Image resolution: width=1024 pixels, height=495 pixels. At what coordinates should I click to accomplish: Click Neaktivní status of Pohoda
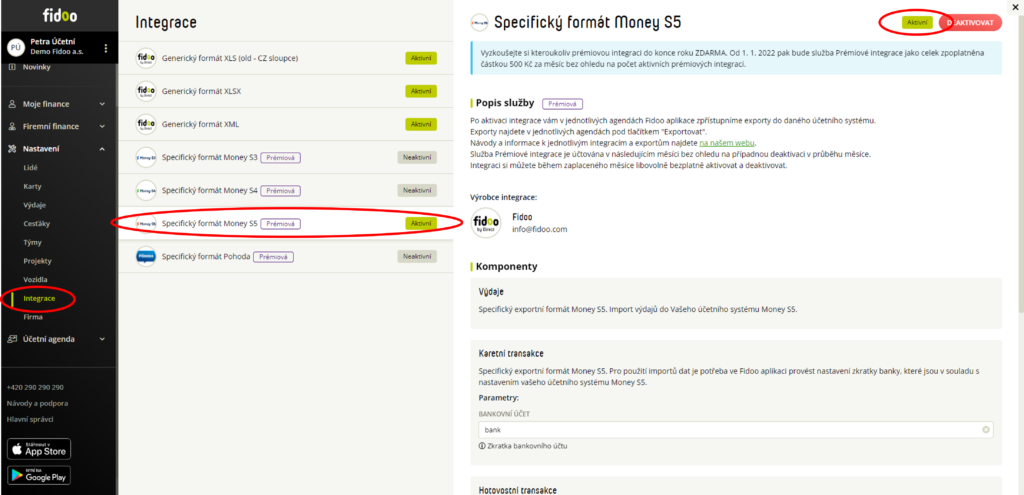pyautogui.click(x=417, y=257)
